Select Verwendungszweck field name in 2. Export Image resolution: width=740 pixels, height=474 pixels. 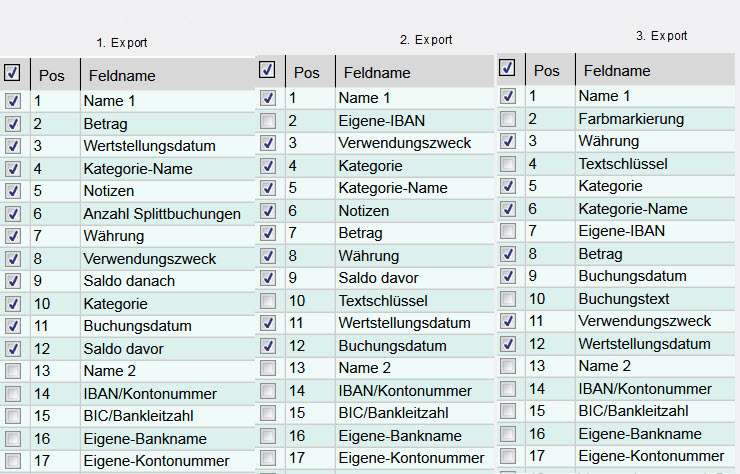click(404, 143)
